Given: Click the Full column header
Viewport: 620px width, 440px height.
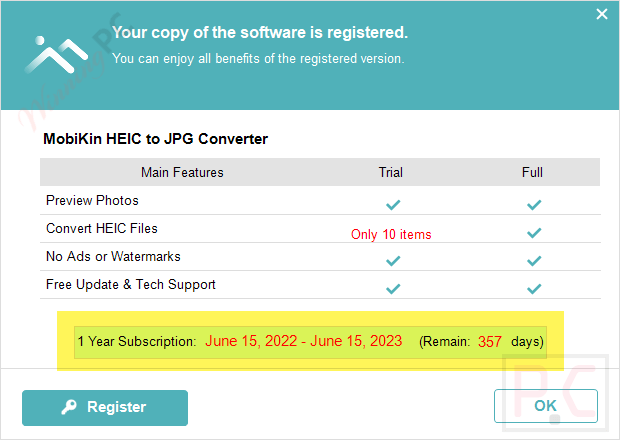Looking at the screenshot, I should [532, 172].
